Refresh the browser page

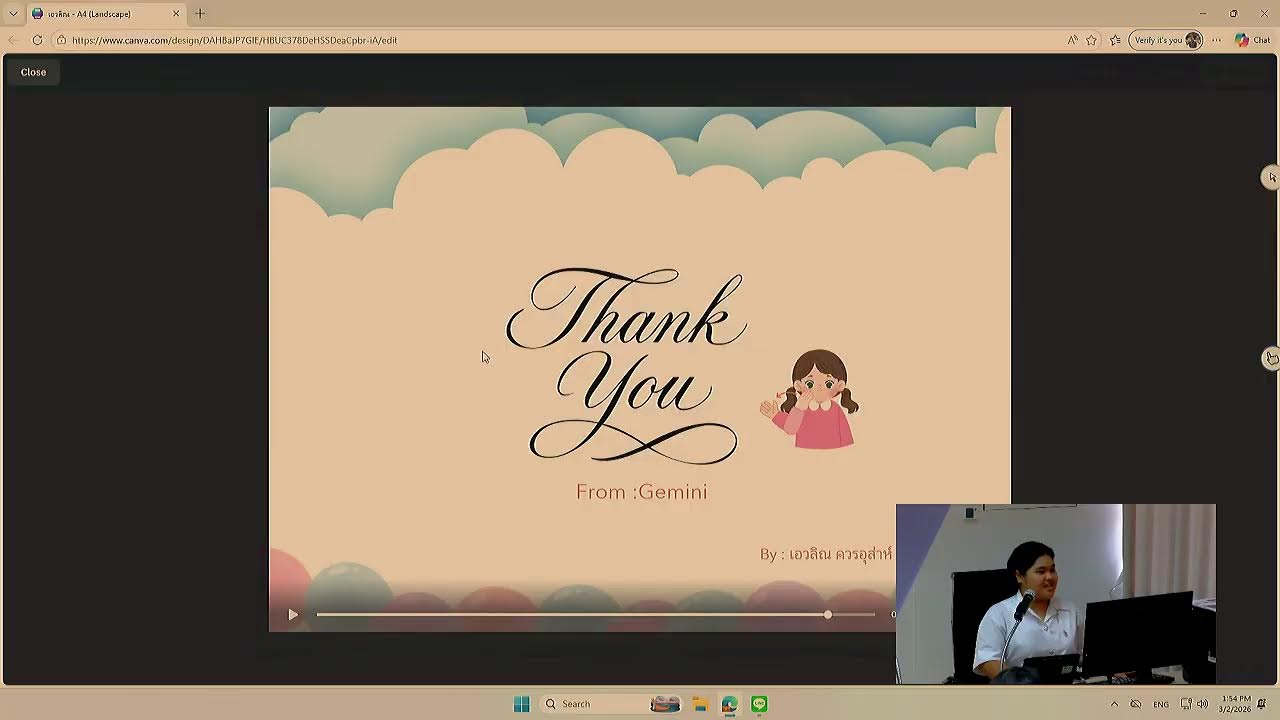tap(37, 40)
